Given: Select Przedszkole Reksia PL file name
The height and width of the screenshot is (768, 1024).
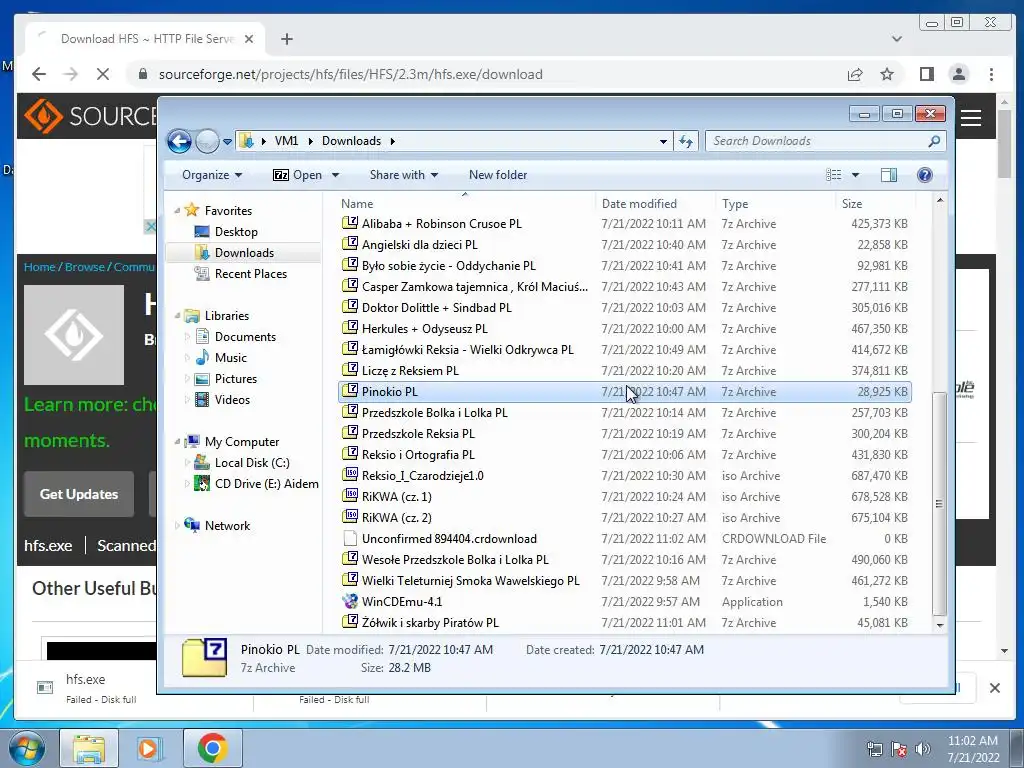Looking at the screenshot, I should [x=418, y=434].
